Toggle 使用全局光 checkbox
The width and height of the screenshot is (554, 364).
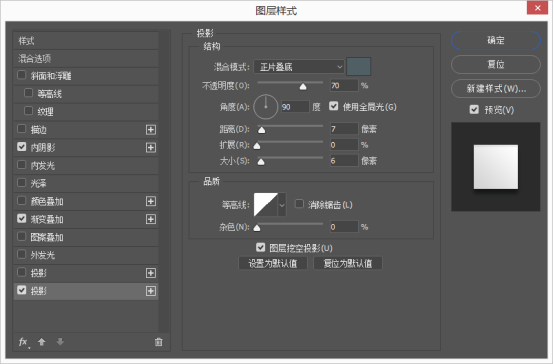coord(334,106)
